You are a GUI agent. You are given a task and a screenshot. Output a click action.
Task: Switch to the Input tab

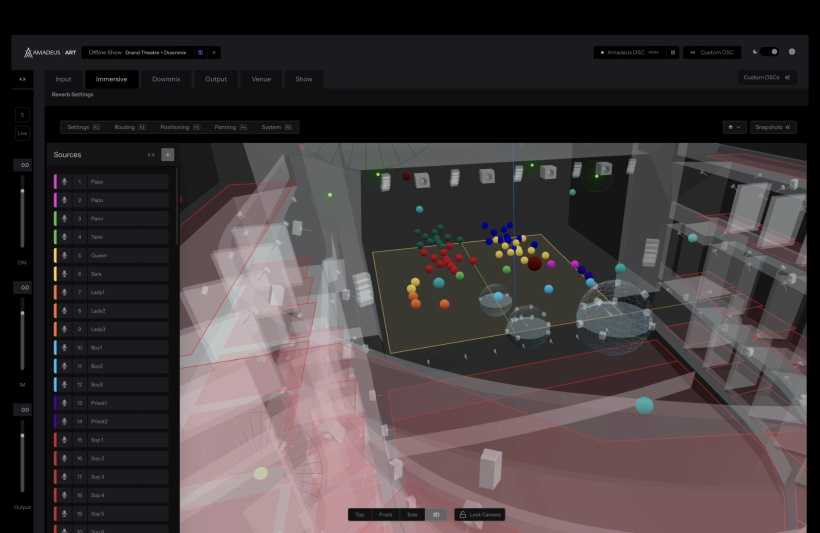(63, 79)
